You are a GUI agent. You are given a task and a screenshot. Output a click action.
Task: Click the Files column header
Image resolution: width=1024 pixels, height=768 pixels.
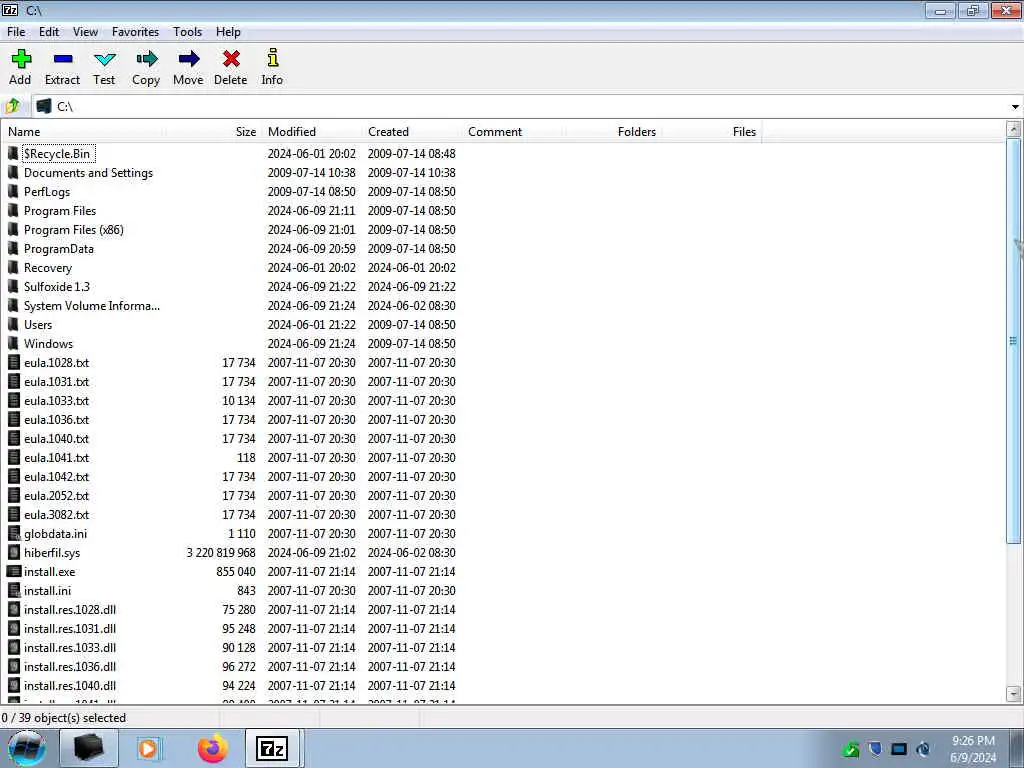tap(711, 132)
